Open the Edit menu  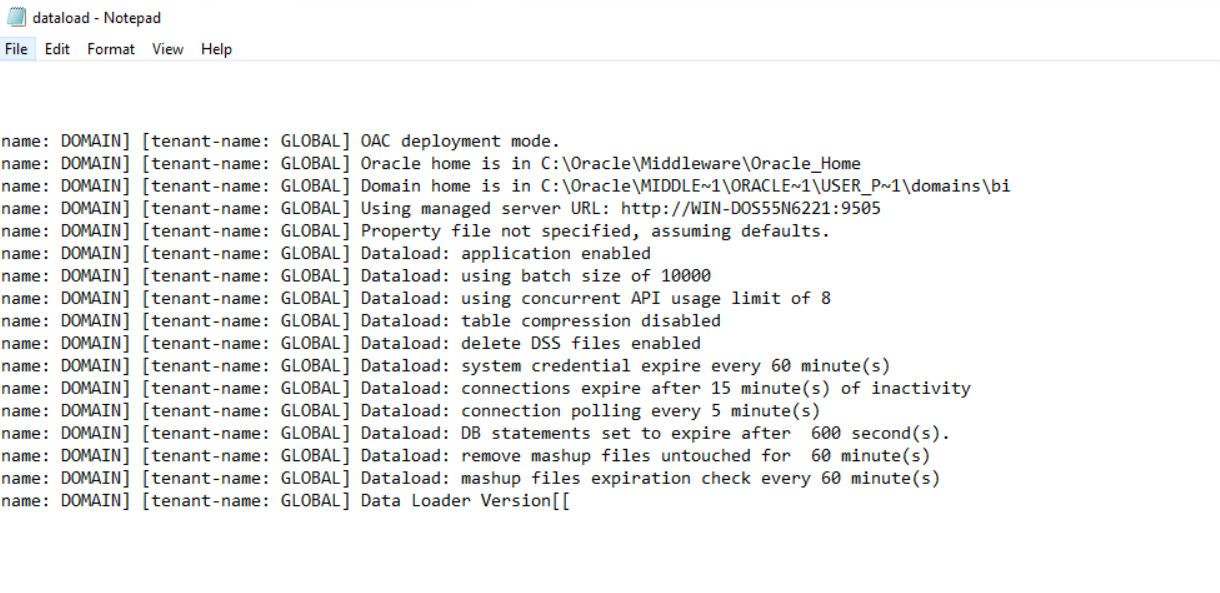57,49
